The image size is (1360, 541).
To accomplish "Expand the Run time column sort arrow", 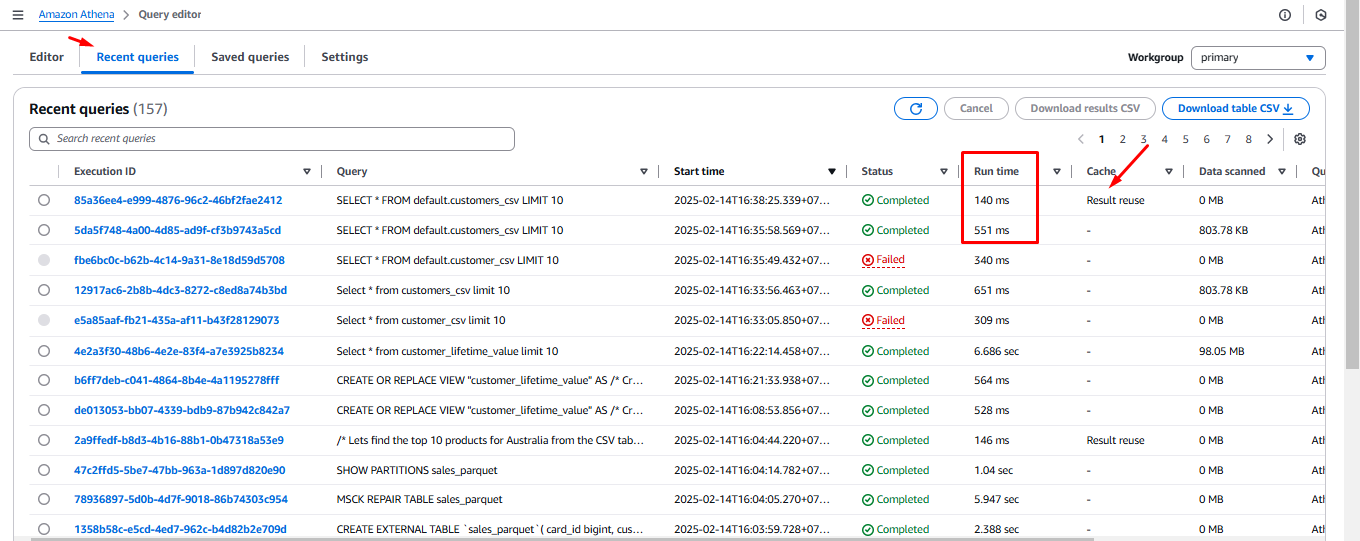I will 1056,171.
